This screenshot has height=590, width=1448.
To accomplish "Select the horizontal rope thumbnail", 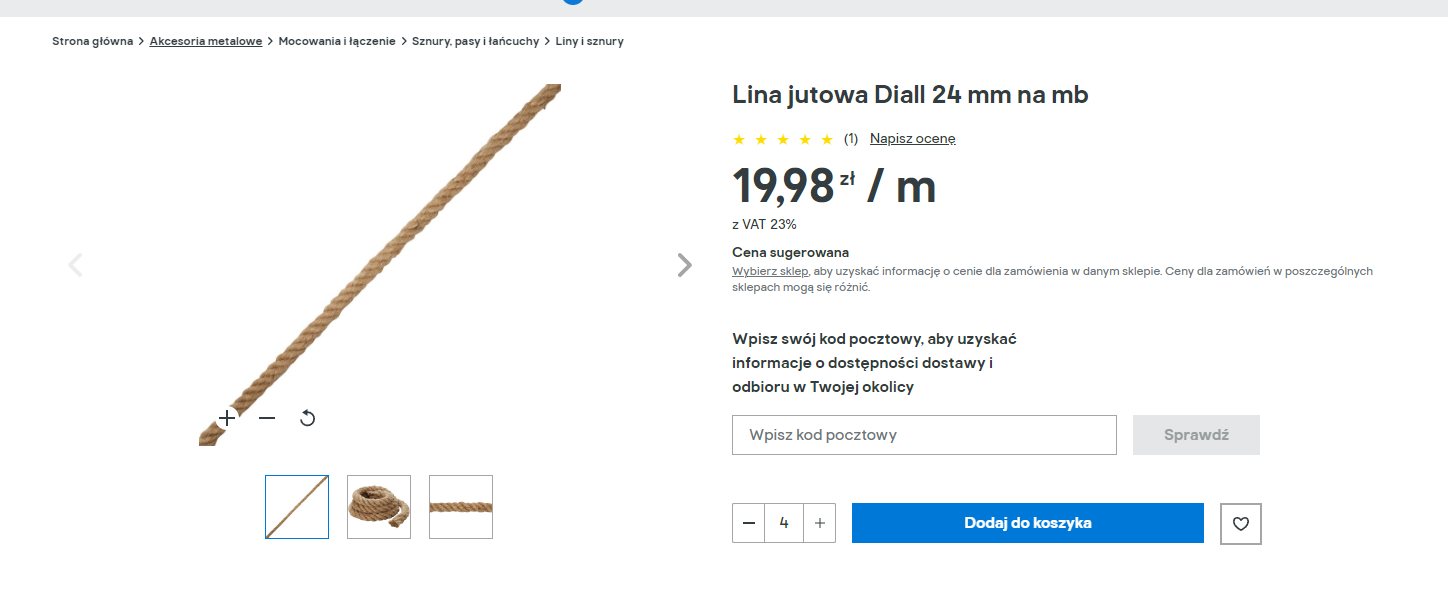I will tap(461, 507).
